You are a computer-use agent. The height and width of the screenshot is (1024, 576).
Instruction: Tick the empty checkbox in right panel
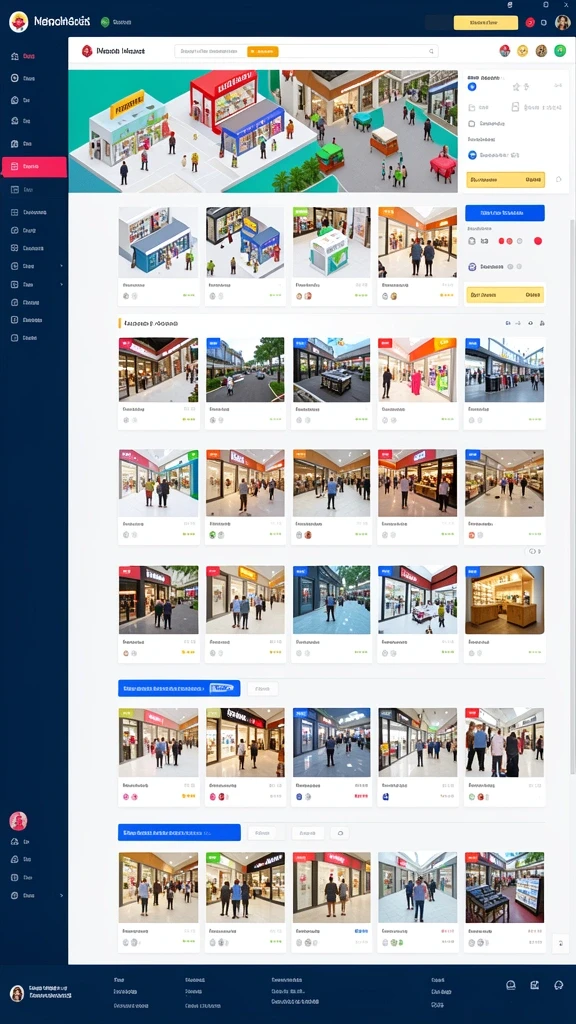tap(472, 123)
